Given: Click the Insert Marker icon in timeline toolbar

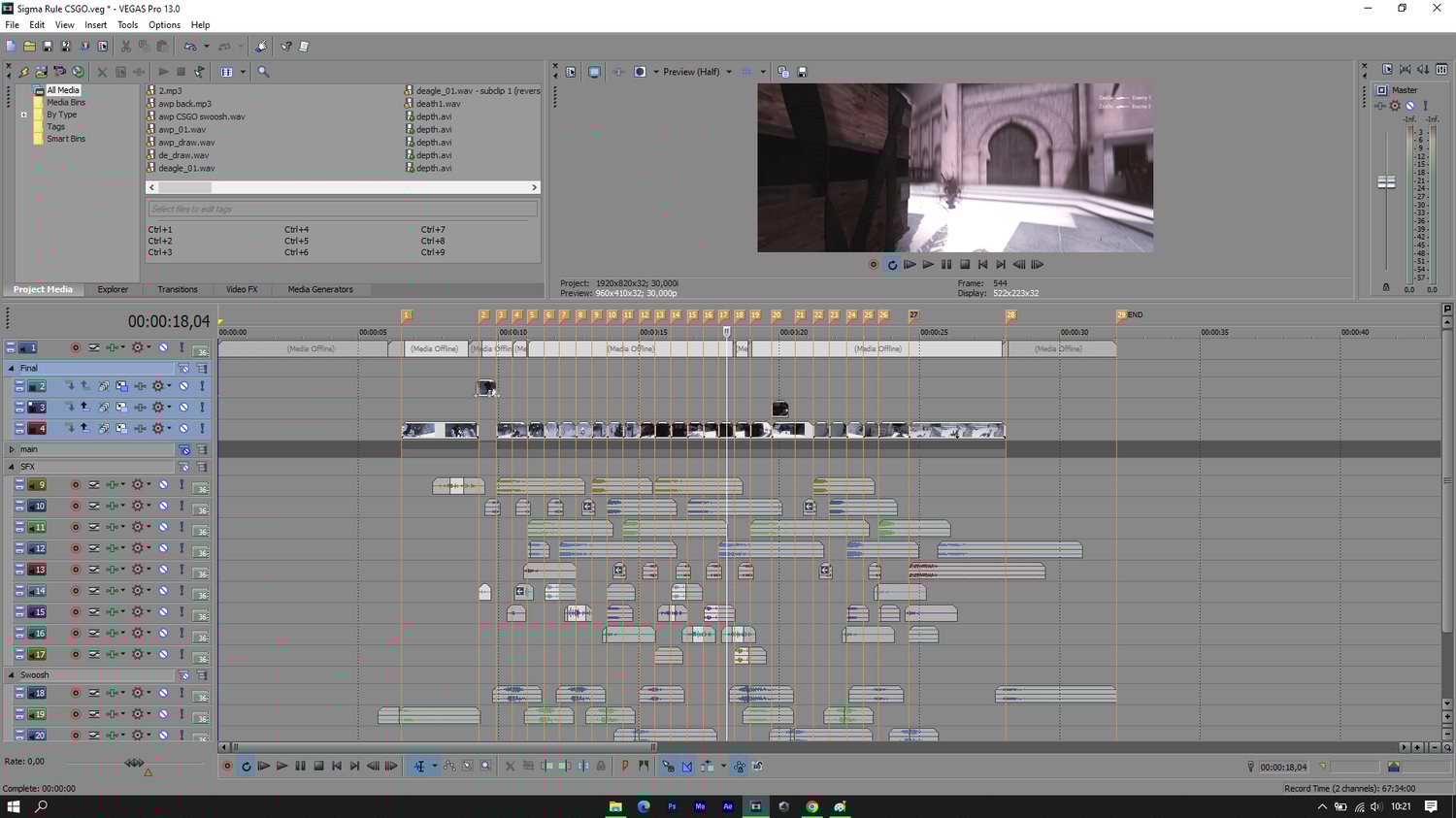Looking at the screenshot, I should click(x=625, y=767).
